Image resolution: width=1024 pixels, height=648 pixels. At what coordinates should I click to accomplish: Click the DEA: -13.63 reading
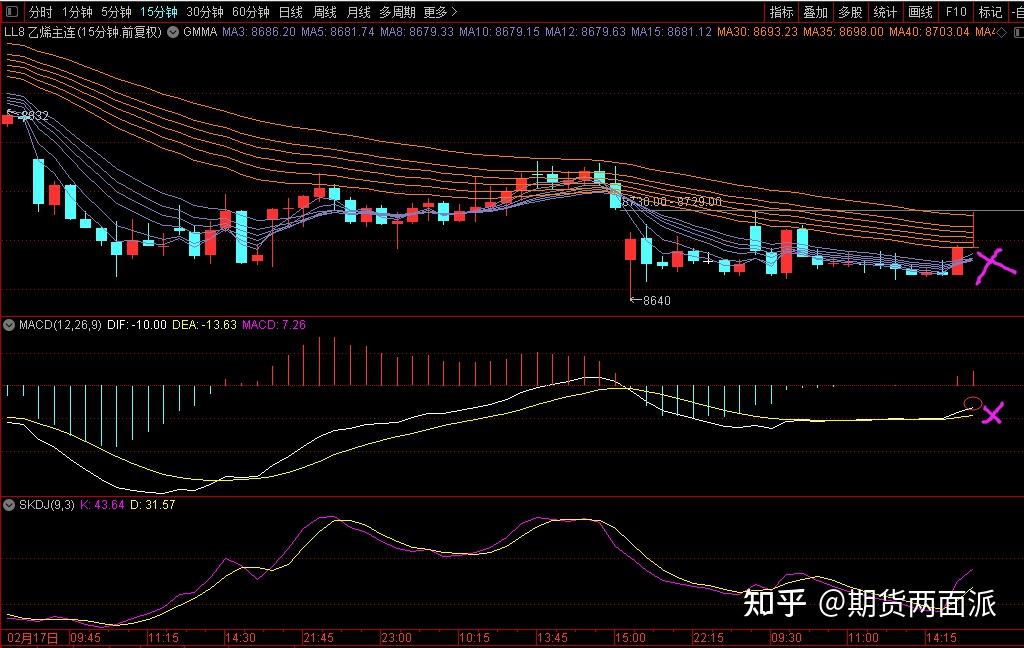click(204, 325)
